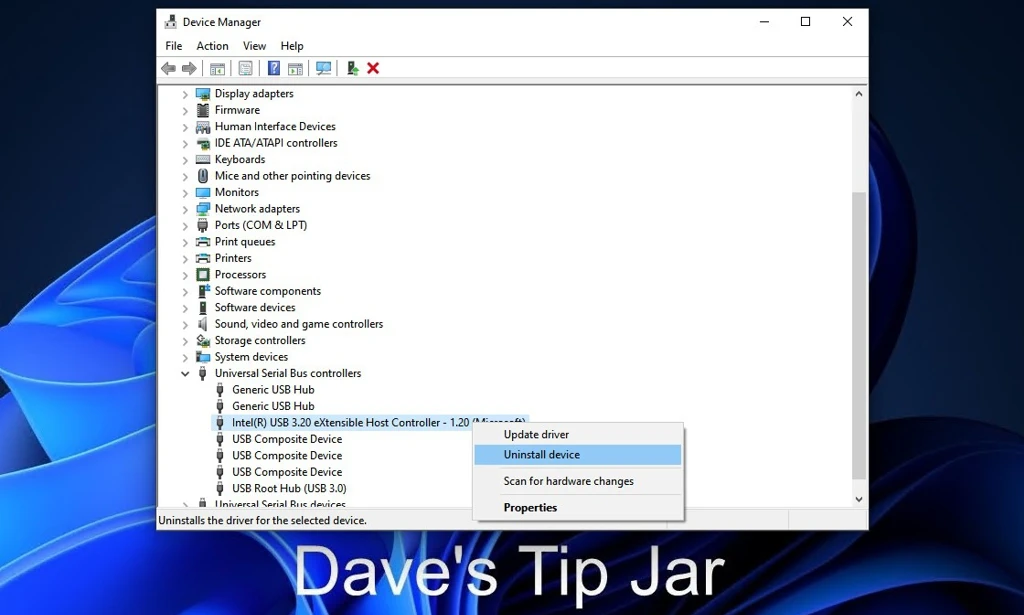The image size is (1024, 615).
Task: Click the Firmware chip icon
Action: pos(203,110)
